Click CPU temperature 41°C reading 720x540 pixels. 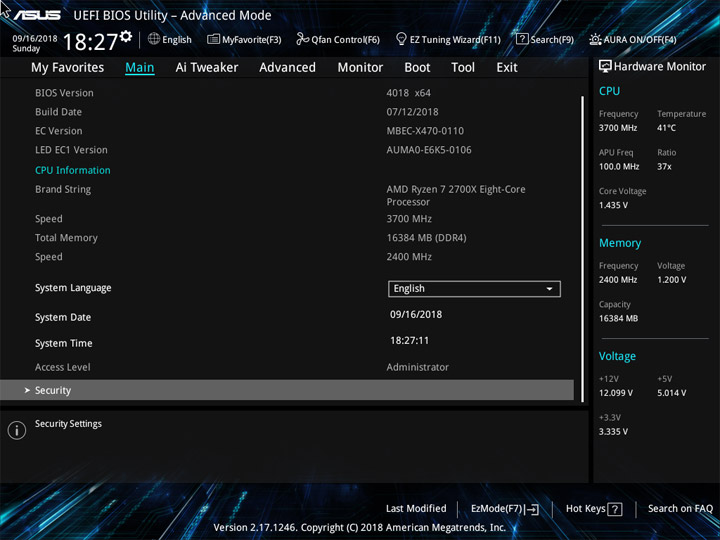[x=666, y=128]
